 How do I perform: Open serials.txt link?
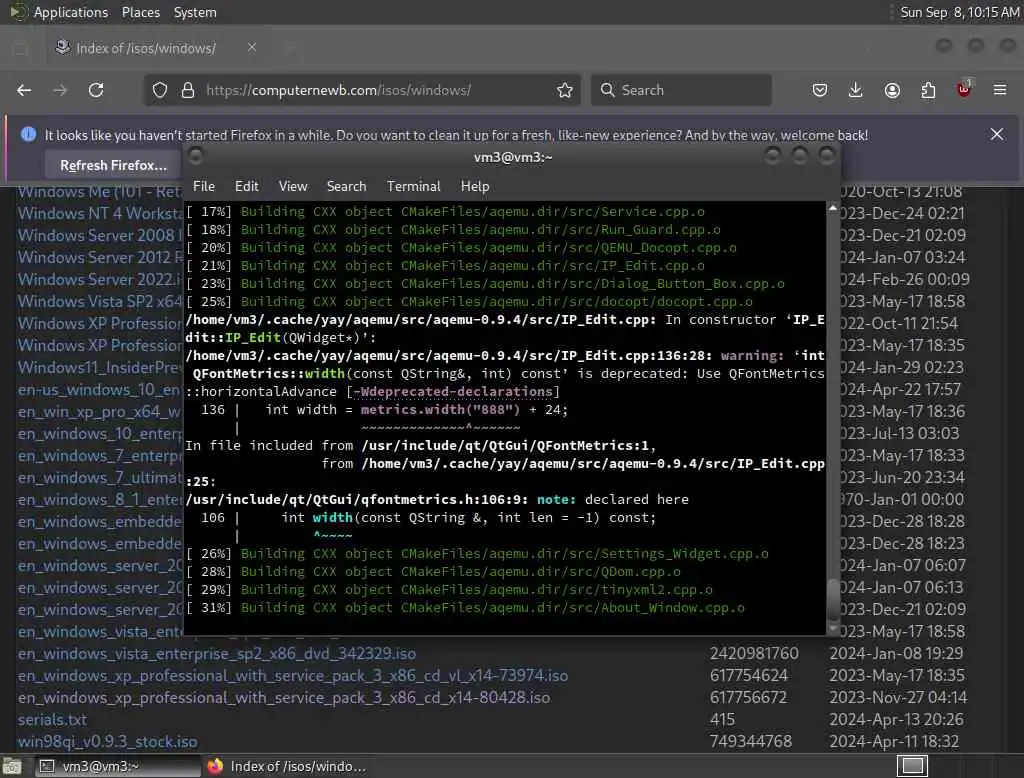[x=52, y=720]
